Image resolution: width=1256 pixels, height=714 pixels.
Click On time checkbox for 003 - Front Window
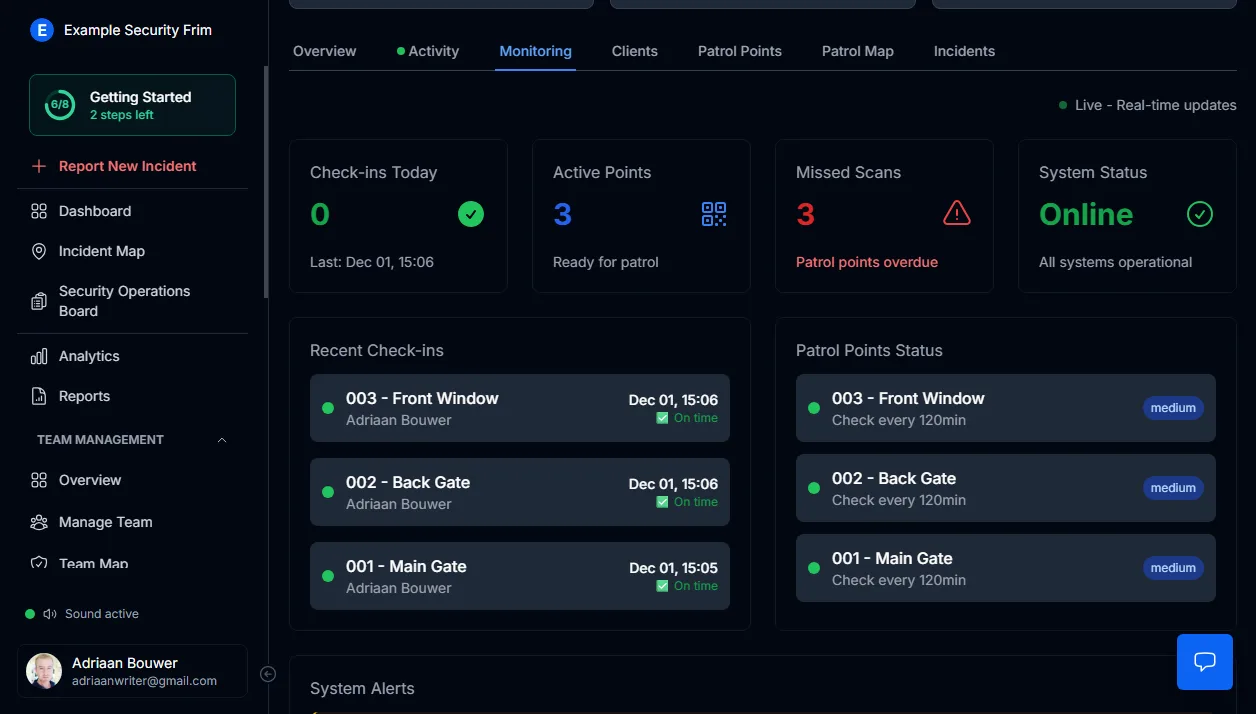point(662,418)
